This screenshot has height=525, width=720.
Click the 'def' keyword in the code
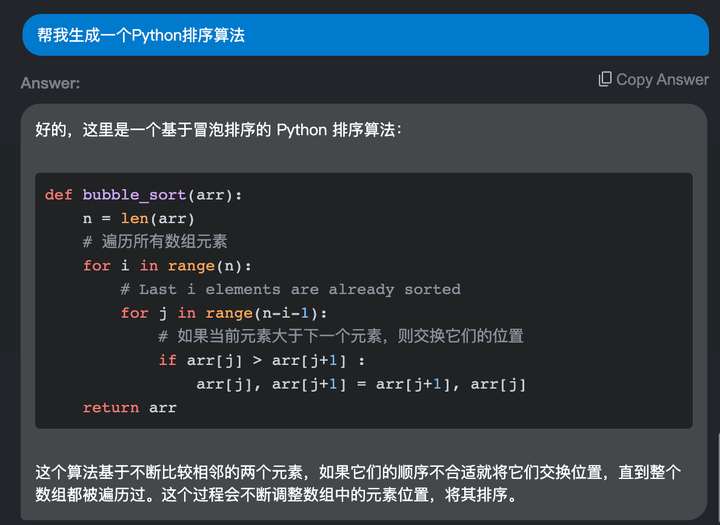click(x=58, y=195)
